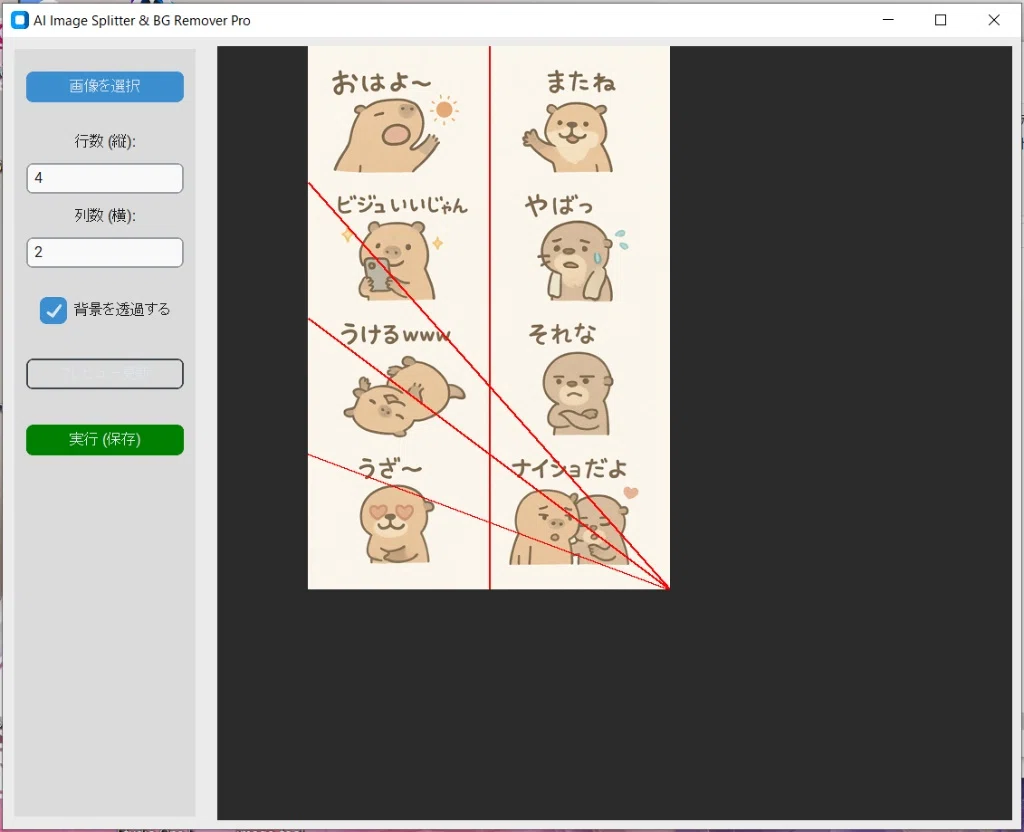
Task: Click the うけるwww sticker in preview
Action: [x=402, y=379]
